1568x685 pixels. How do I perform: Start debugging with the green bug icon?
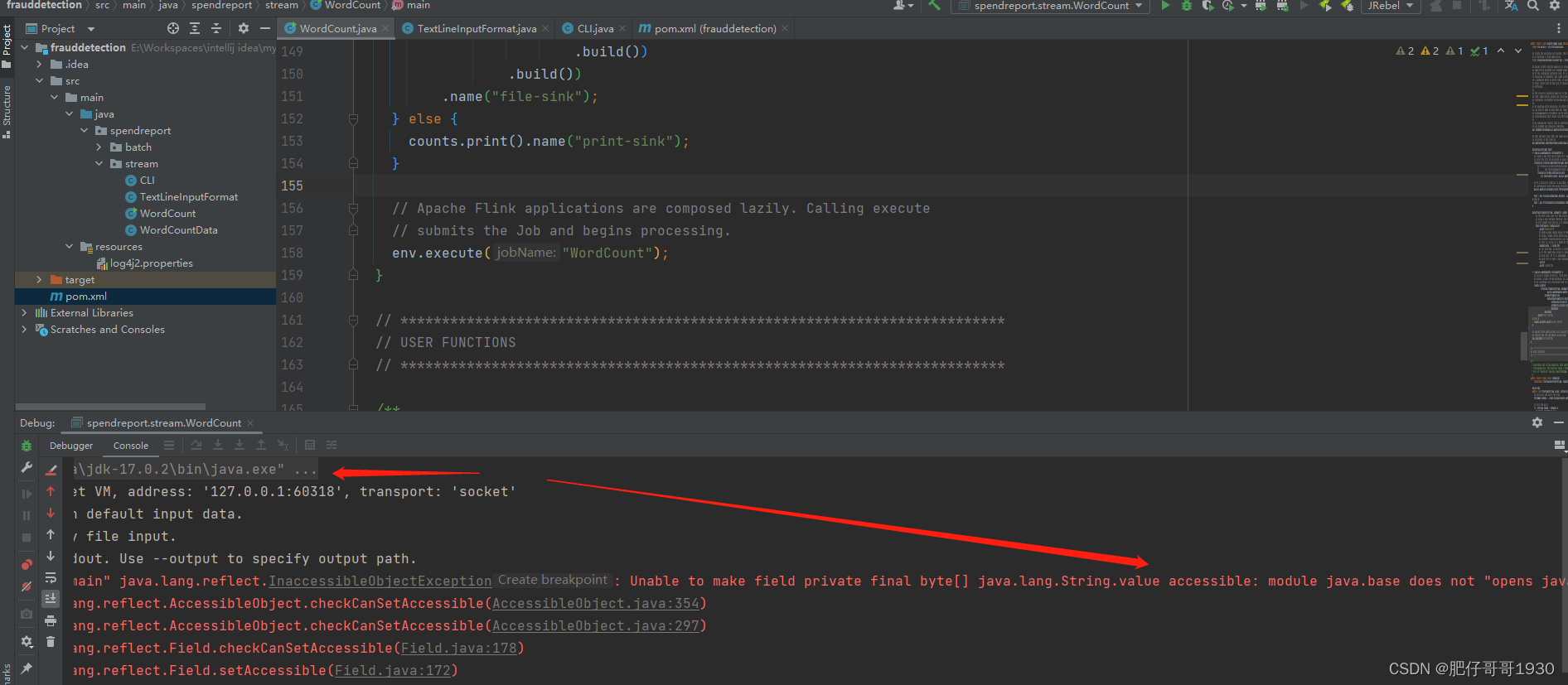pos(1187,6)
